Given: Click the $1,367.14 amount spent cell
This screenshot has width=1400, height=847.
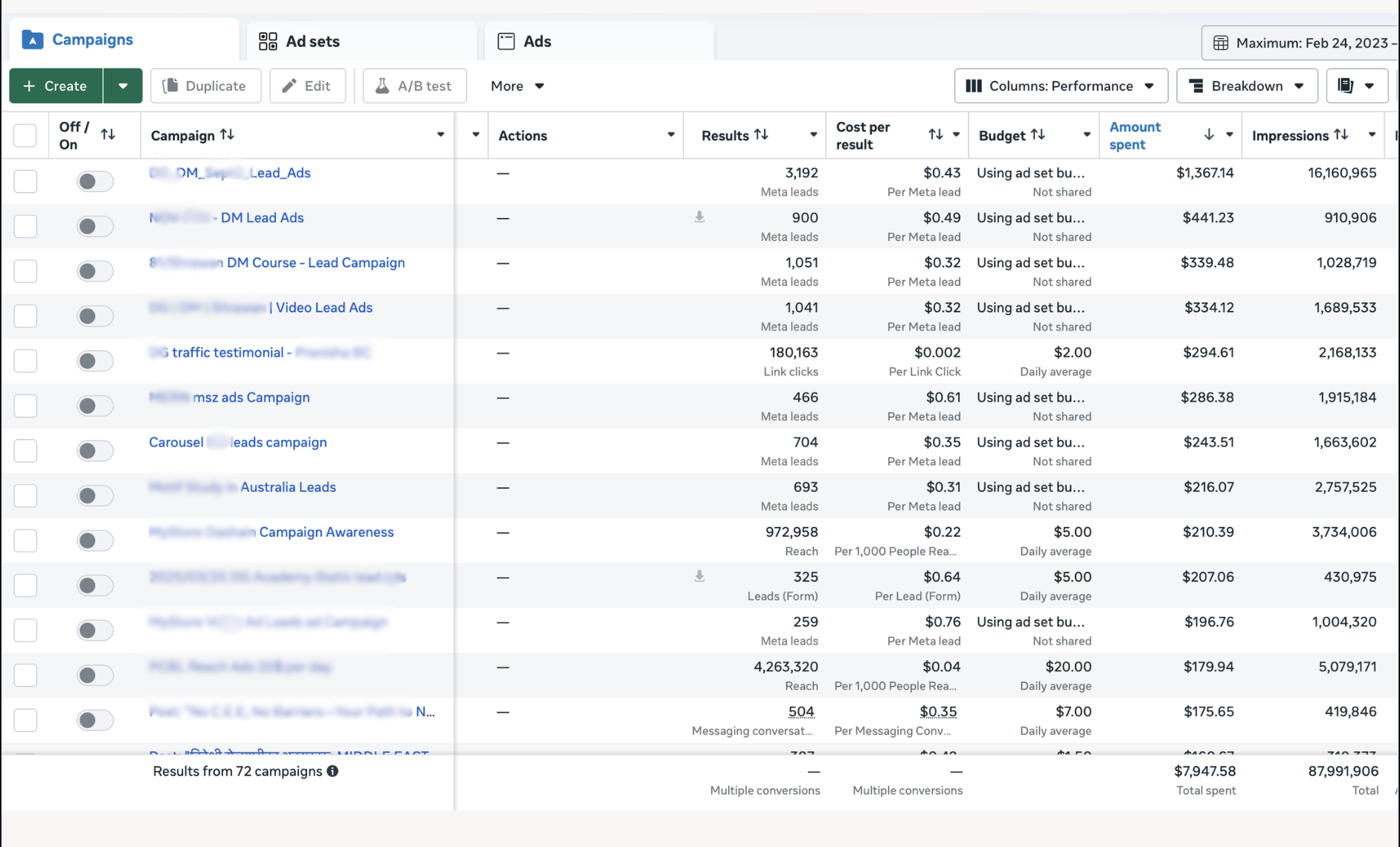Looking at the screenshot, I should 1205,173.
